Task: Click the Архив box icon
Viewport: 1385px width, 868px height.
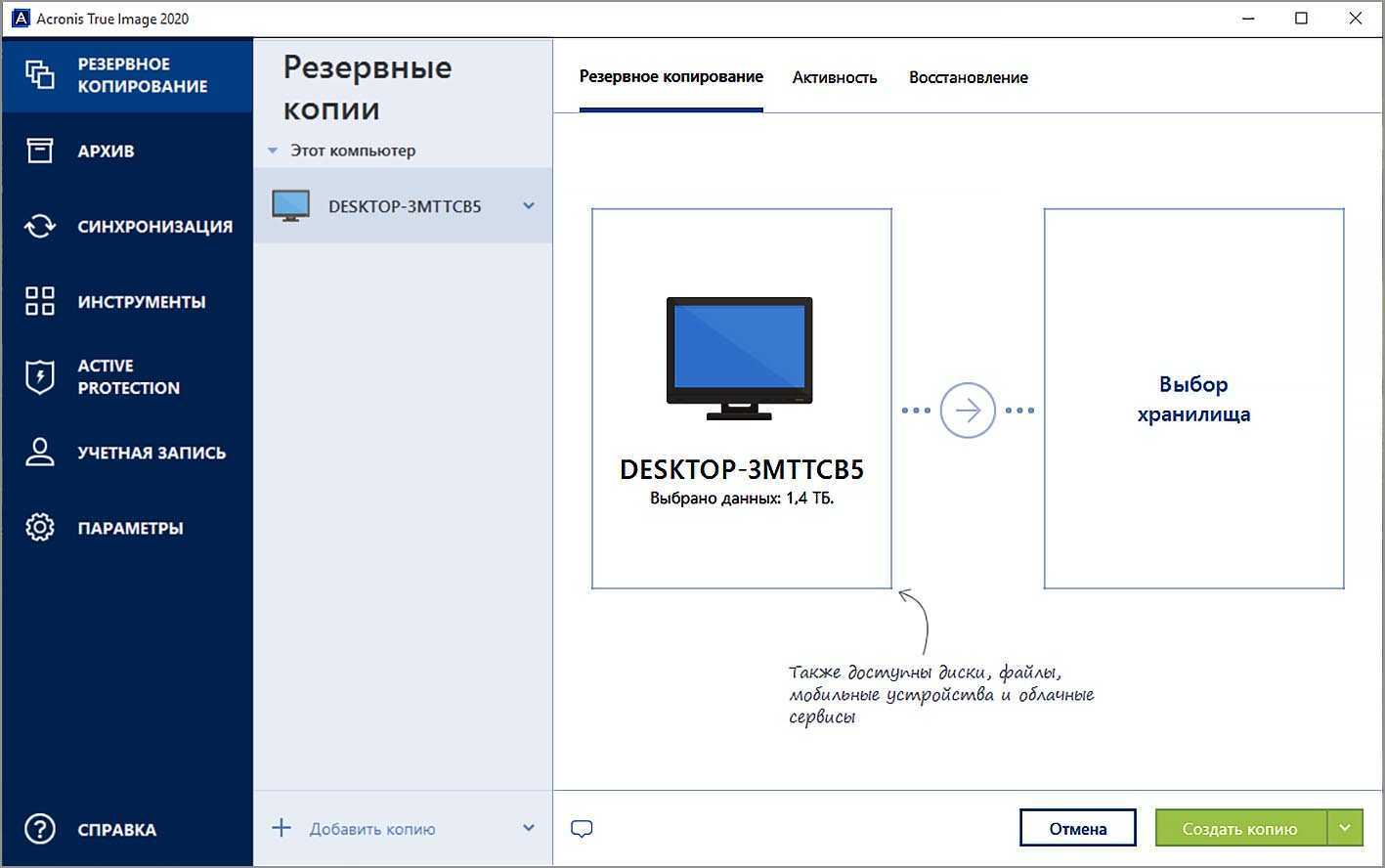Action: 40,151
